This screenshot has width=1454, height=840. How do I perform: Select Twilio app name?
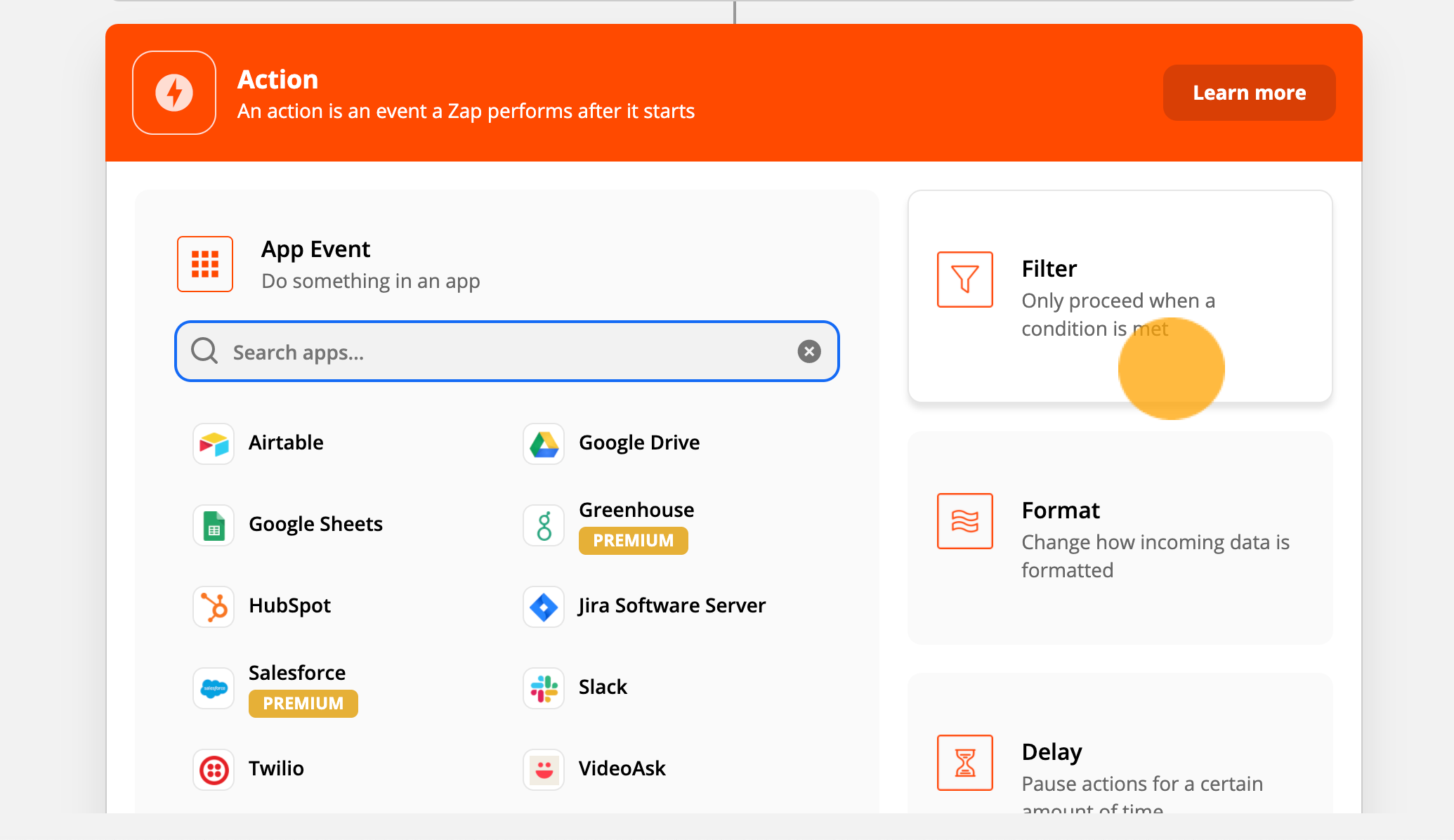(276, 768)
